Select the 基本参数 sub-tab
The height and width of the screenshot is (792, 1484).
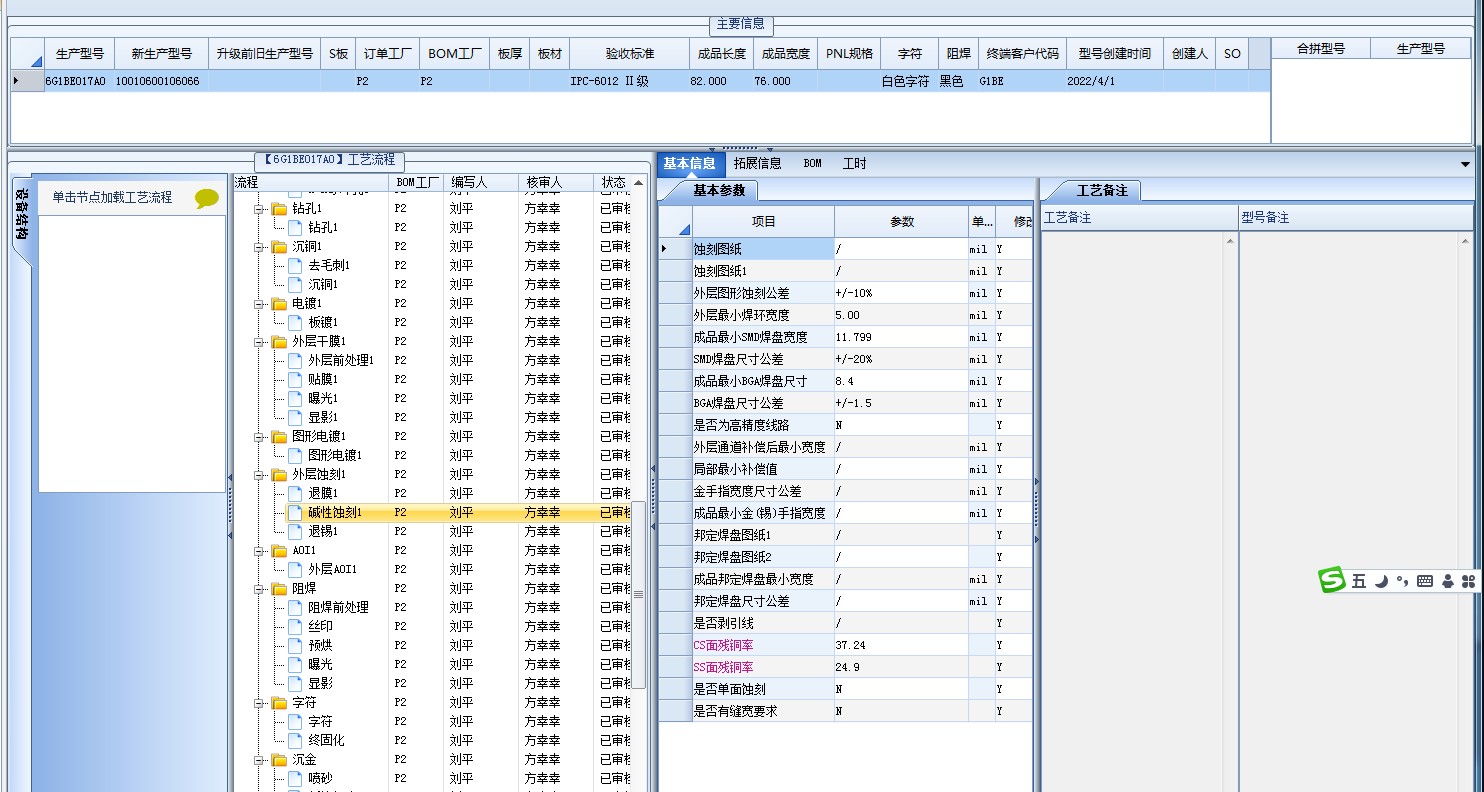719,190
